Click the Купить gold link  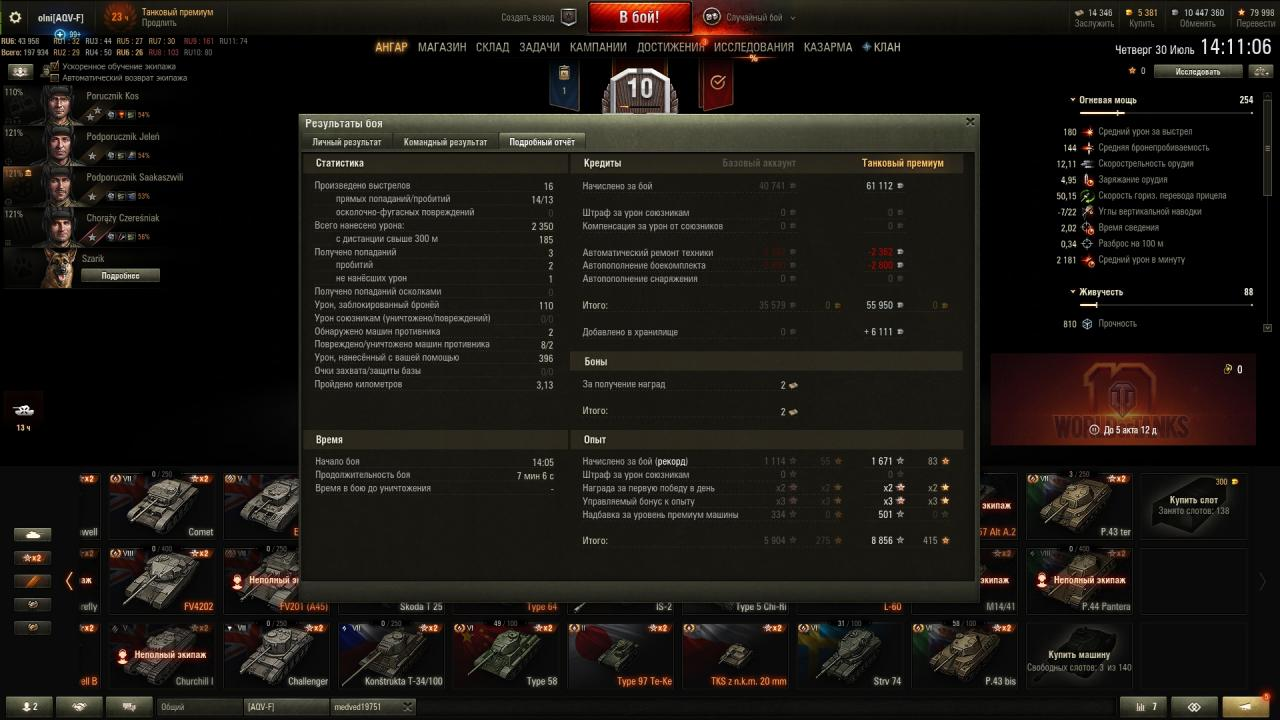click(1142, 23)
